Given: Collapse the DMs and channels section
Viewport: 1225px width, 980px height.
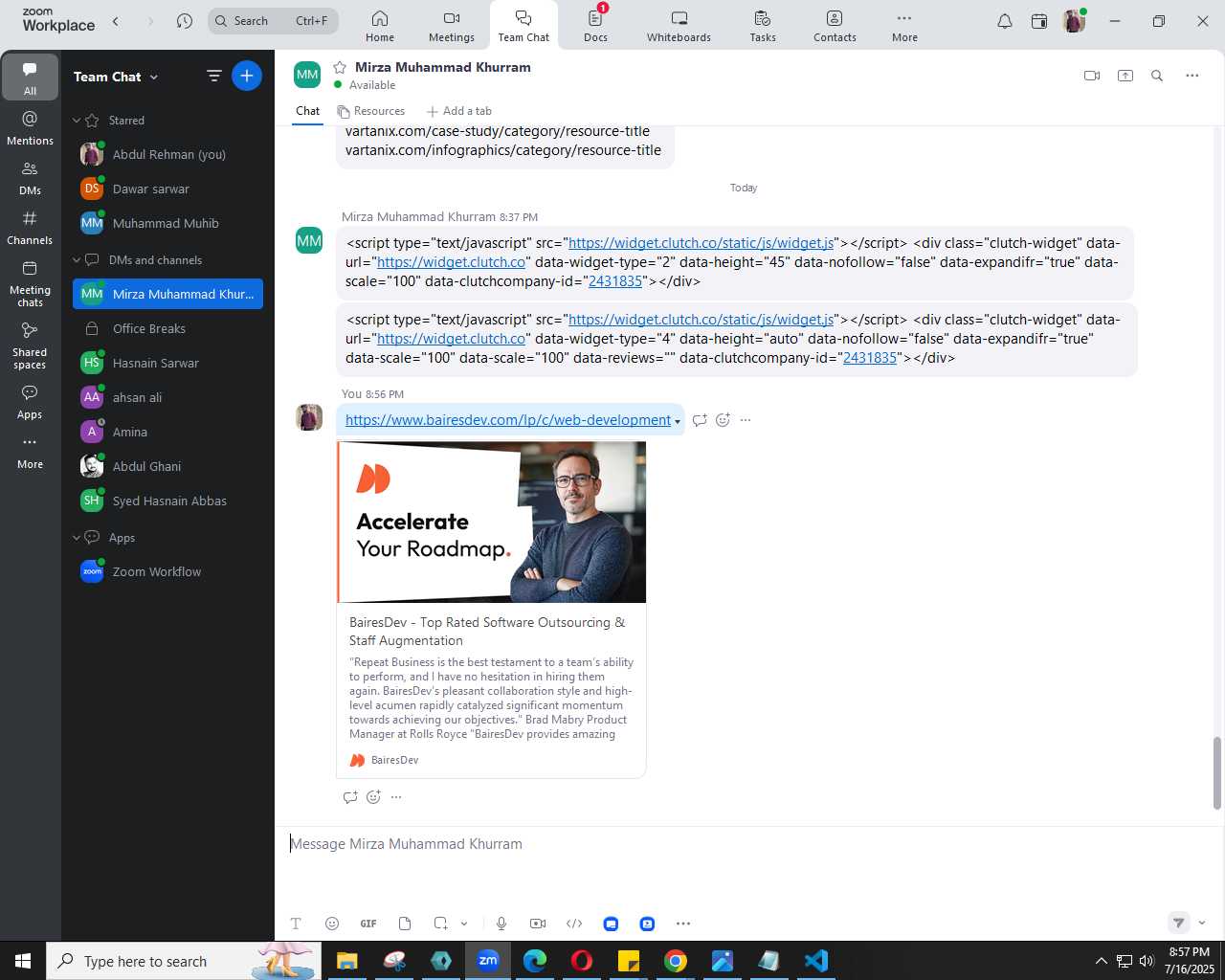Looking at the screenshot, I should click(77, 259).
